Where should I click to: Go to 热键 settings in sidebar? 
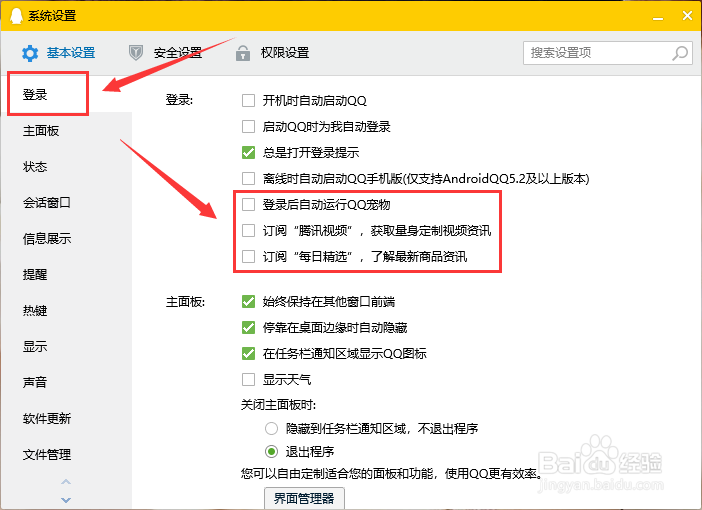pos(35,310)
